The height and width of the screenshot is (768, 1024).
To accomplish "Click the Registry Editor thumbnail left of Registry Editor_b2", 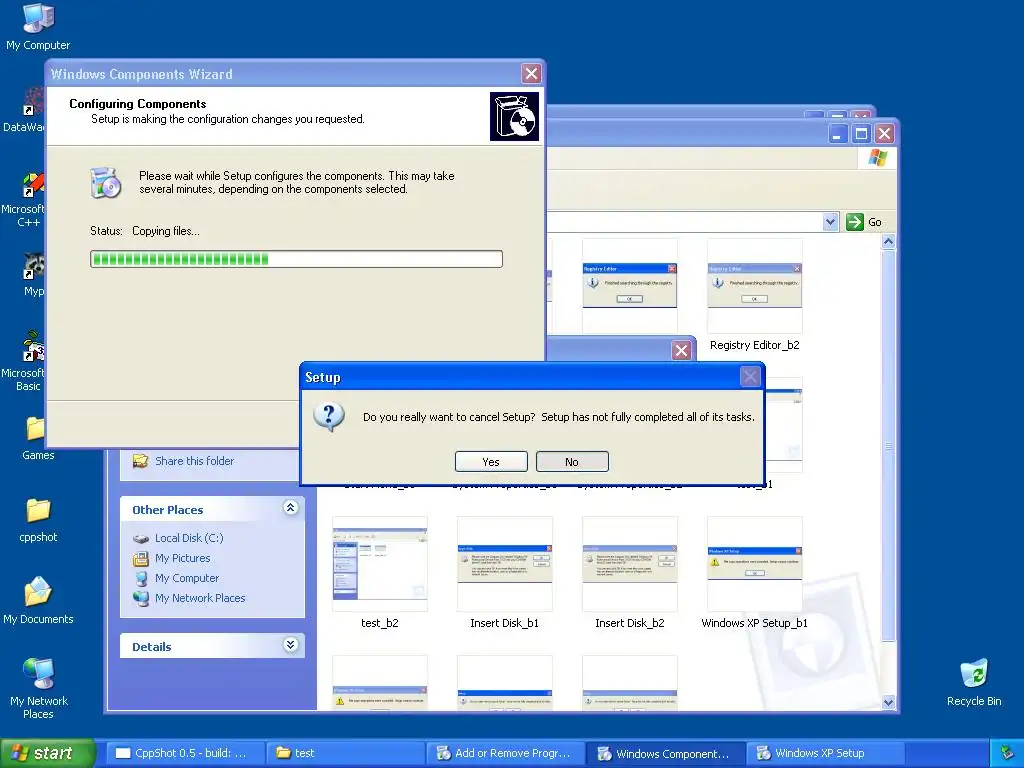I will [x=630, y=286].
